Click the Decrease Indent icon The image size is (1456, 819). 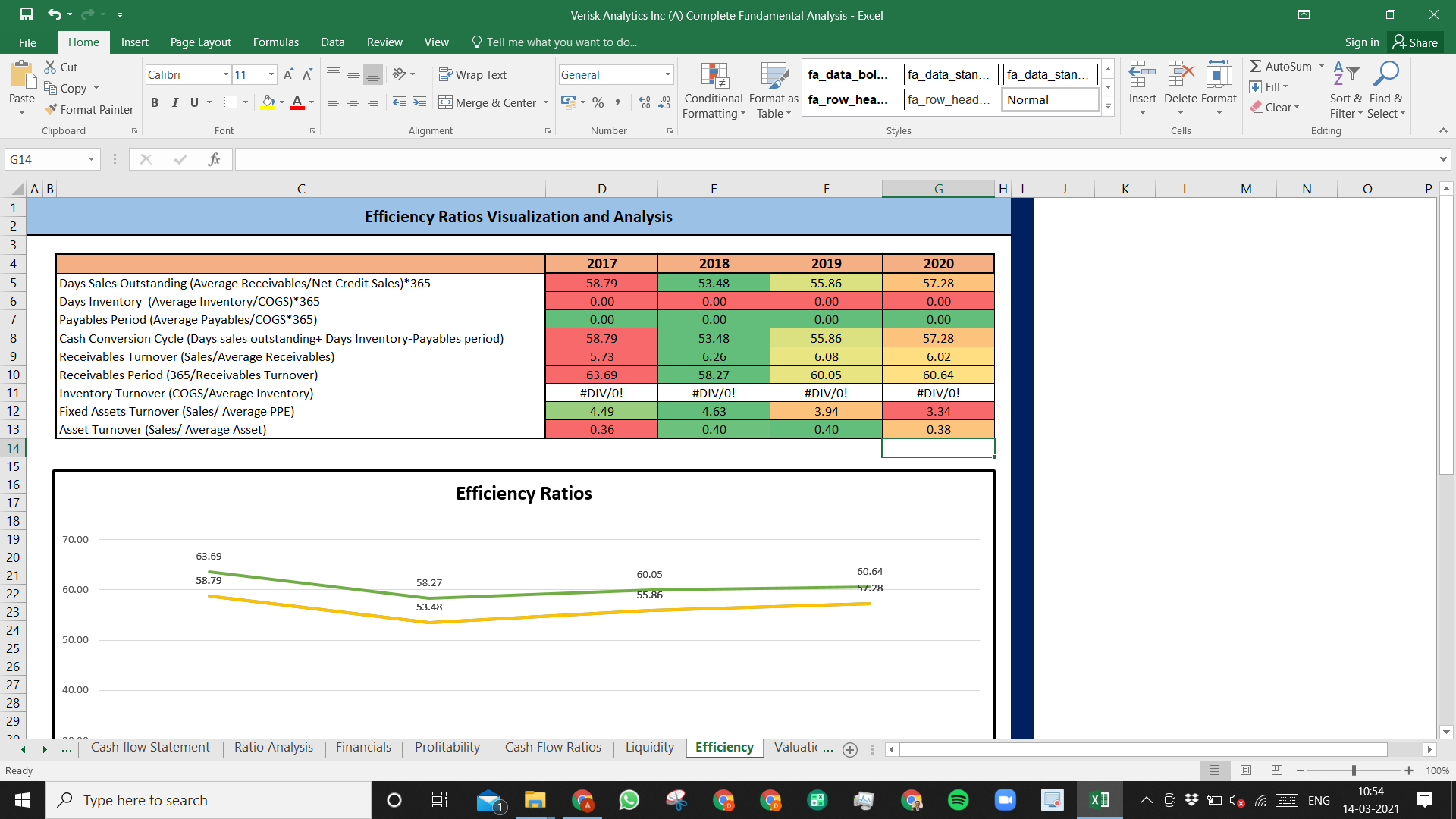pos(400,102)
